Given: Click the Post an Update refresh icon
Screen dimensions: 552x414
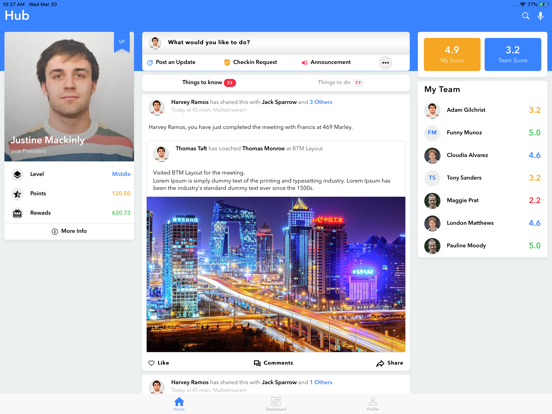Looking at the screenshot, I should coord(150,63).
